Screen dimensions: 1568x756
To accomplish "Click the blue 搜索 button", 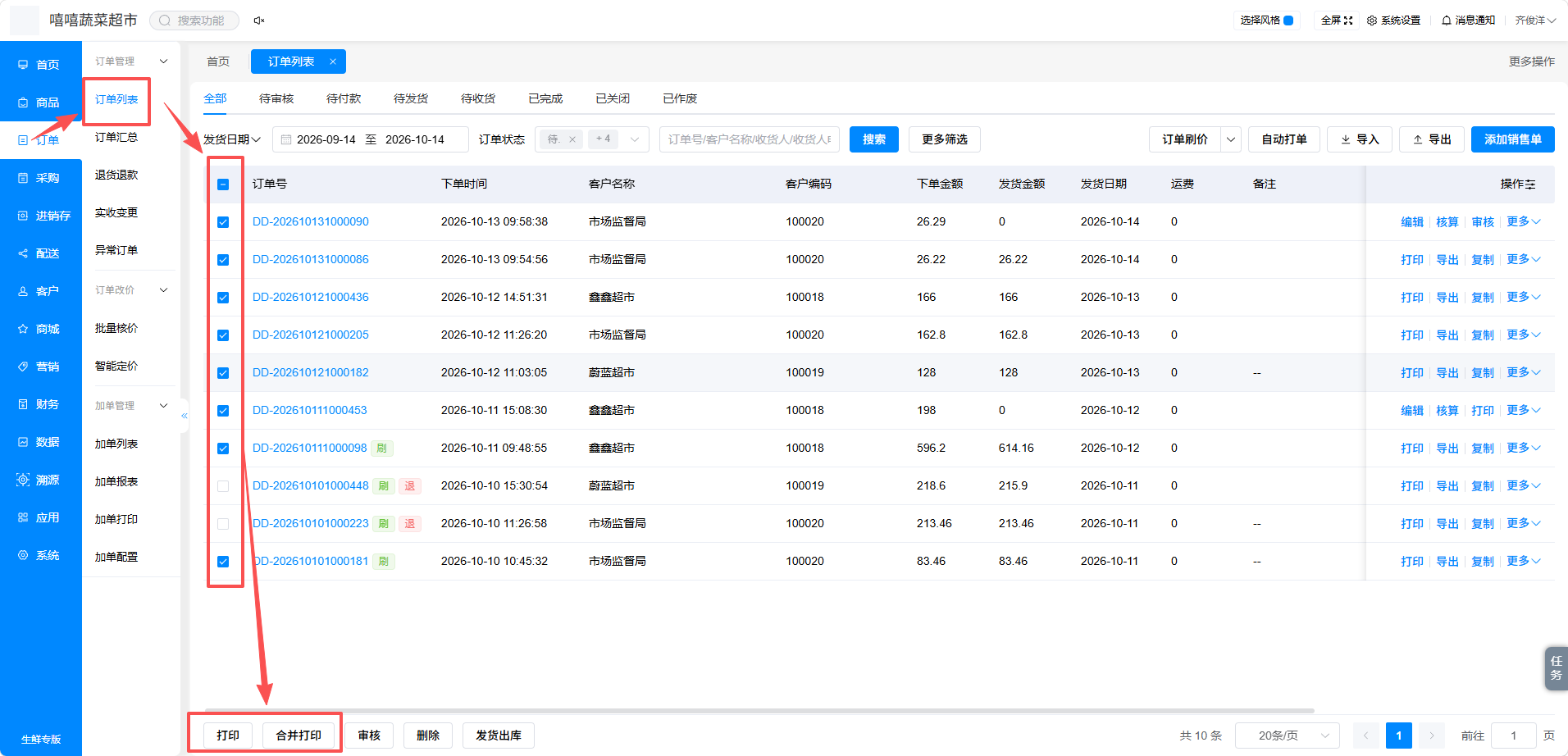I will [x=874, y=139].
